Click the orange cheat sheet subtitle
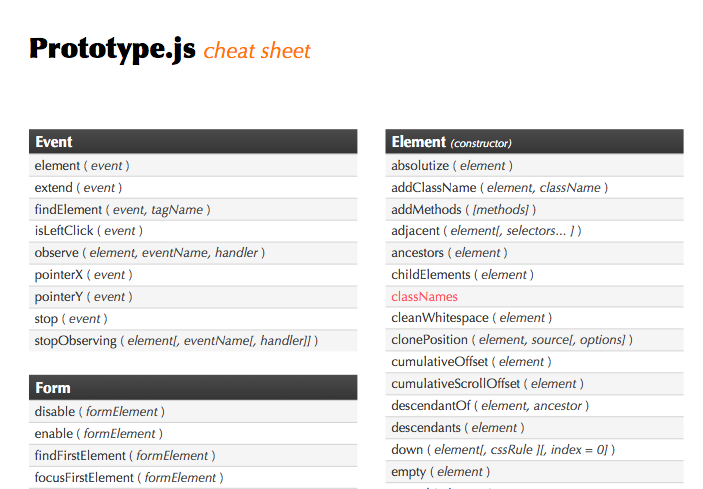The width and height of the screenshot is (703, 489). coord(257,51)
